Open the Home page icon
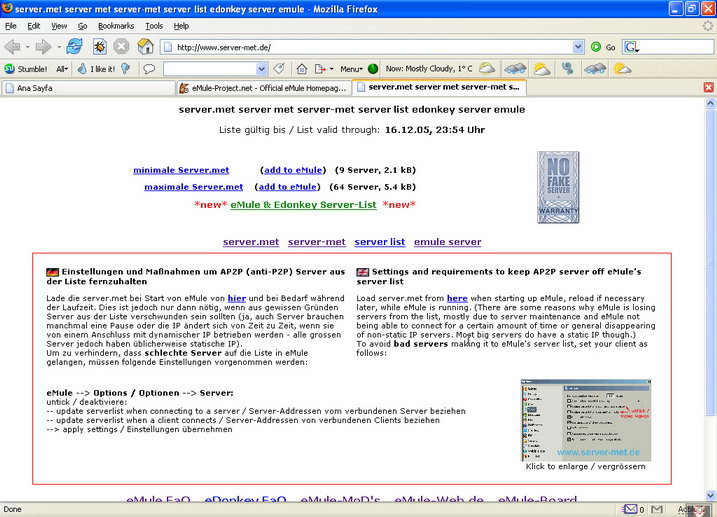 click(145, 46)
